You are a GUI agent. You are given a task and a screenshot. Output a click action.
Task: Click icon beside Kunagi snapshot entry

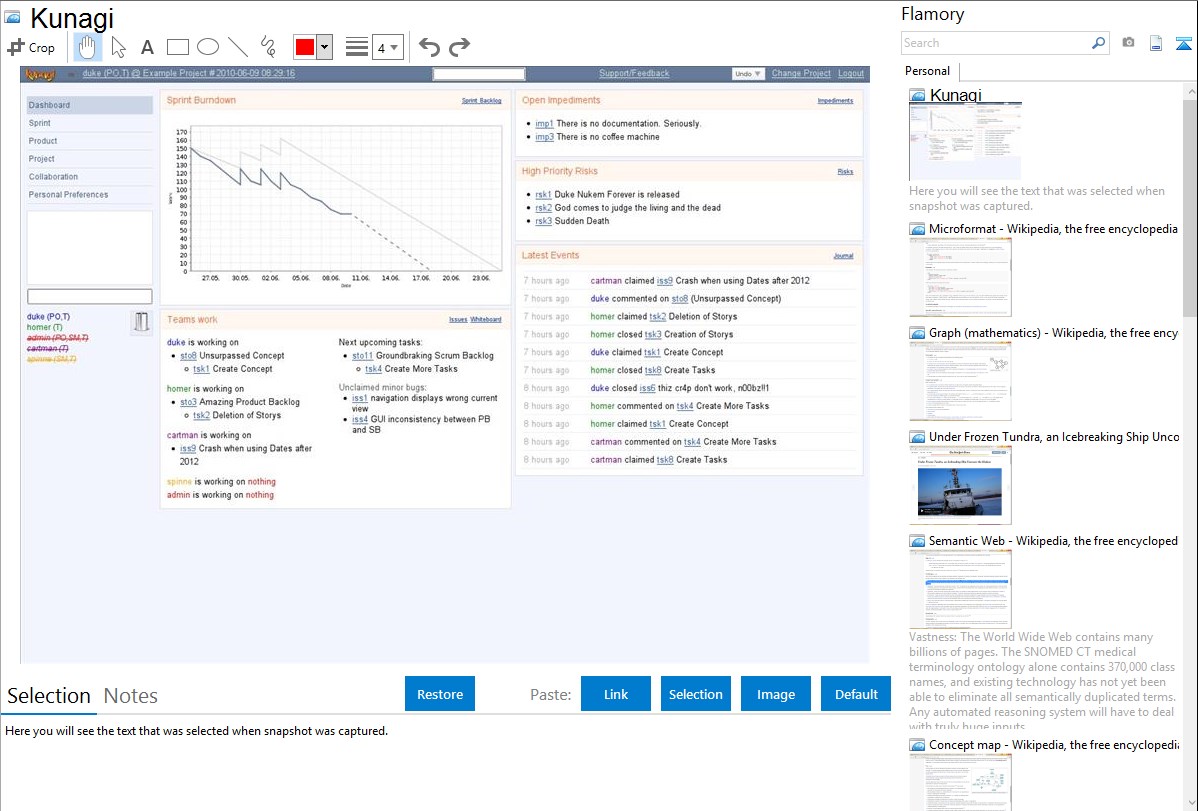[917, 96]
